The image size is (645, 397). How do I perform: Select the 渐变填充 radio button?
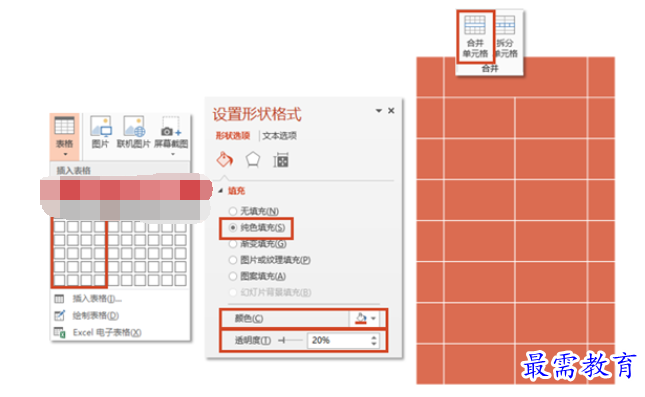[233, 244]
